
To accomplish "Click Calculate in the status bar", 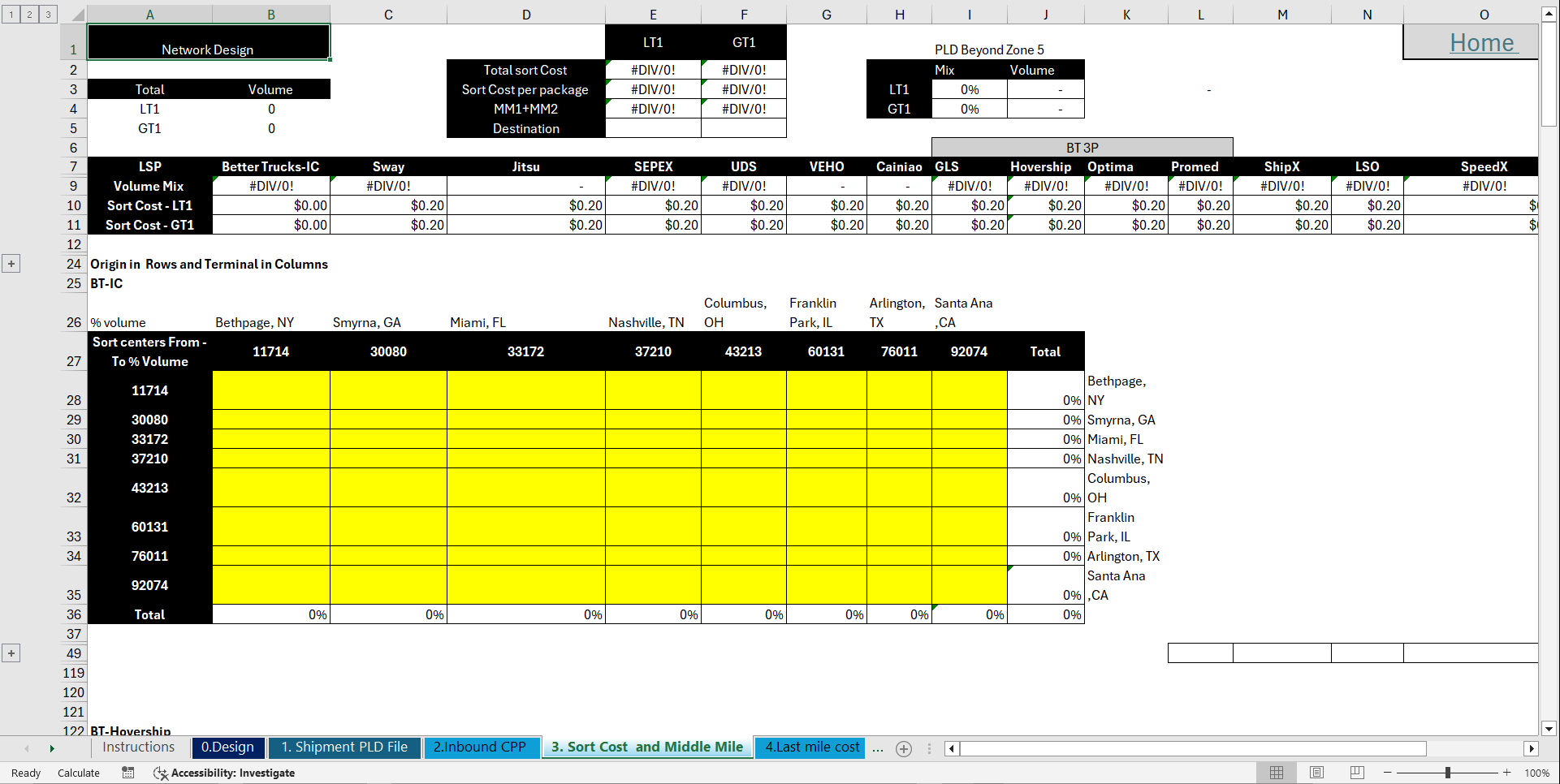I will [78, 773].
